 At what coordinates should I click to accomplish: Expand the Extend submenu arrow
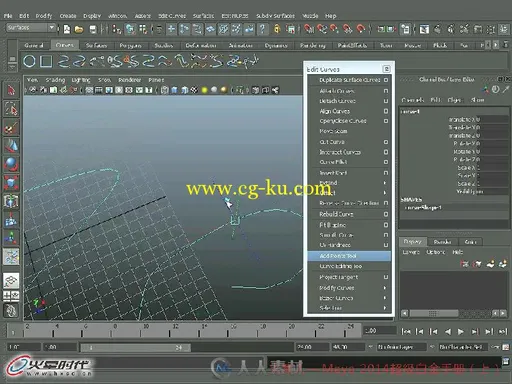pyautogui.click(x=385, y=183)
